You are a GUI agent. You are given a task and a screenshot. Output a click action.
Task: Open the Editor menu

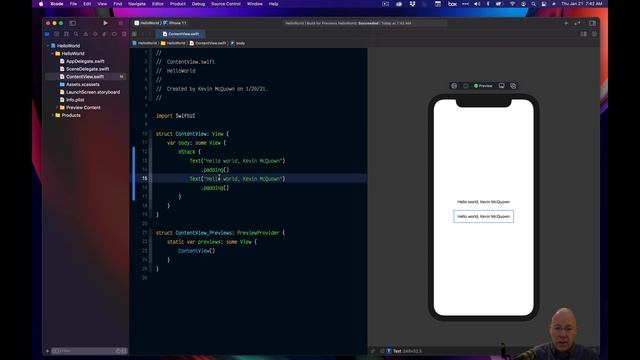(158, 4)
